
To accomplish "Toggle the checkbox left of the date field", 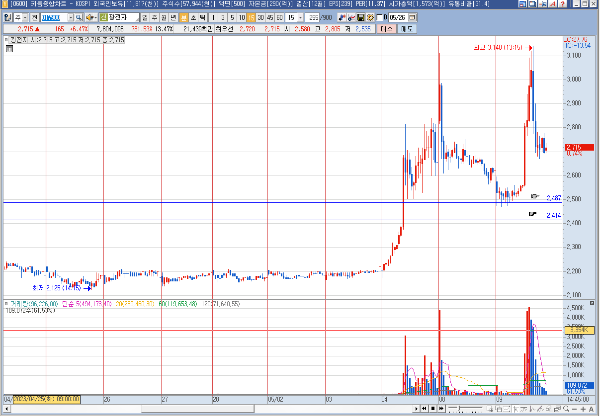I will (x=380, y=18).
